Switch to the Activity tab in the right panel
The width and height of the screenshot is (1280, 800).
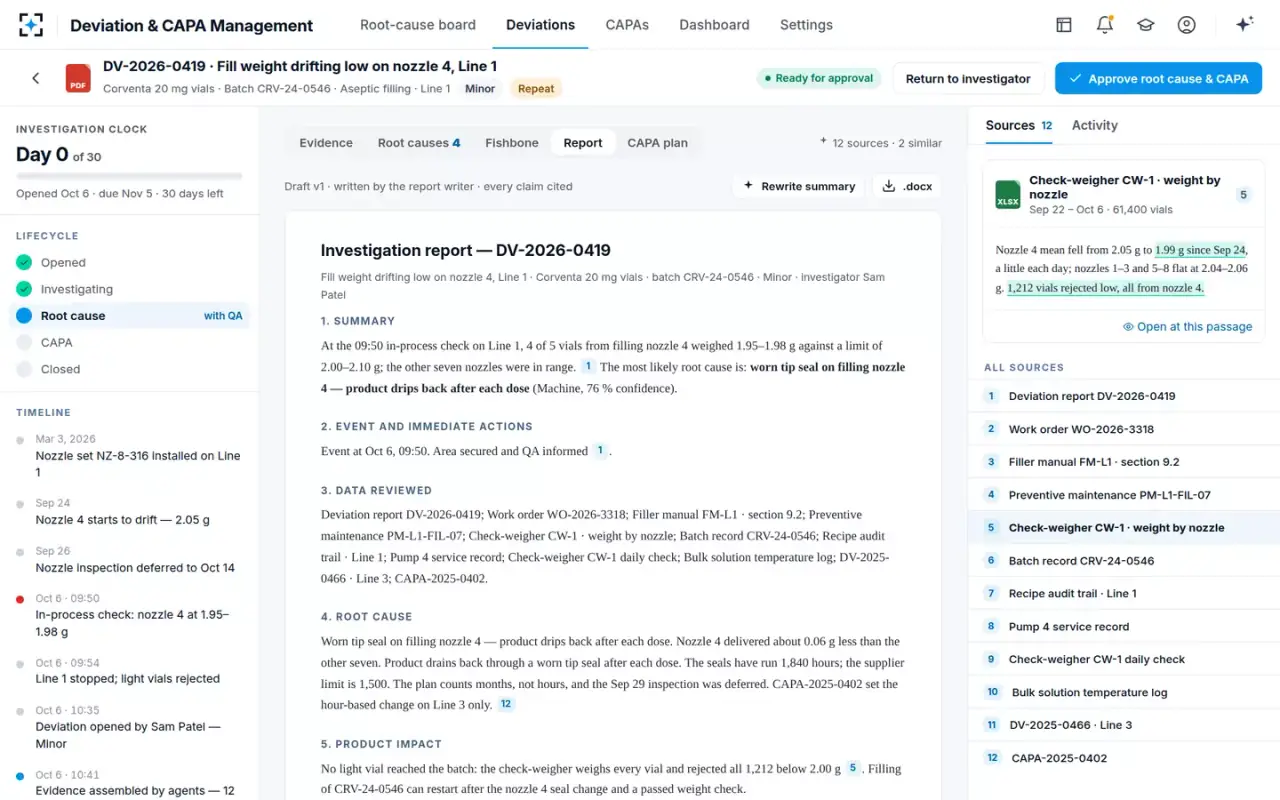[1095, 125]
